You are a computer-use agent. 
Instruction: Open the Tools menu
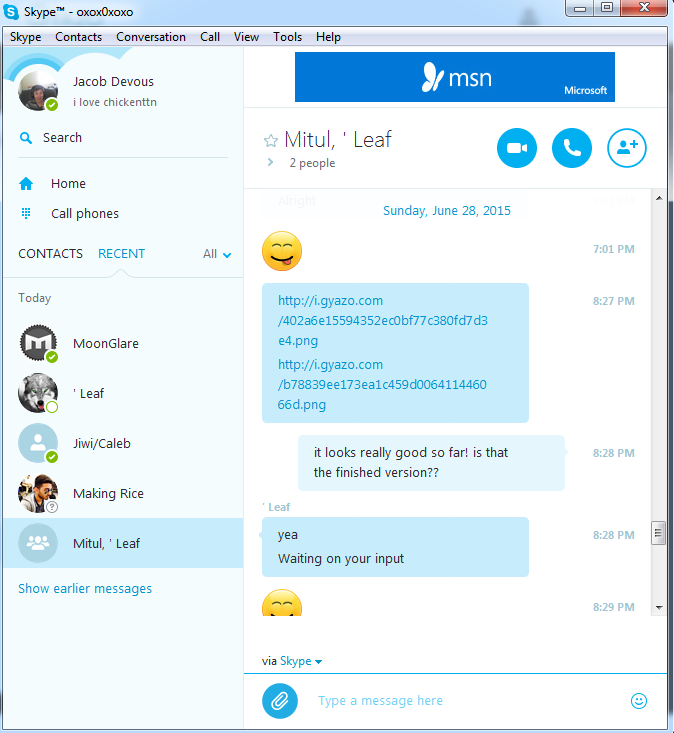[287, 37]
